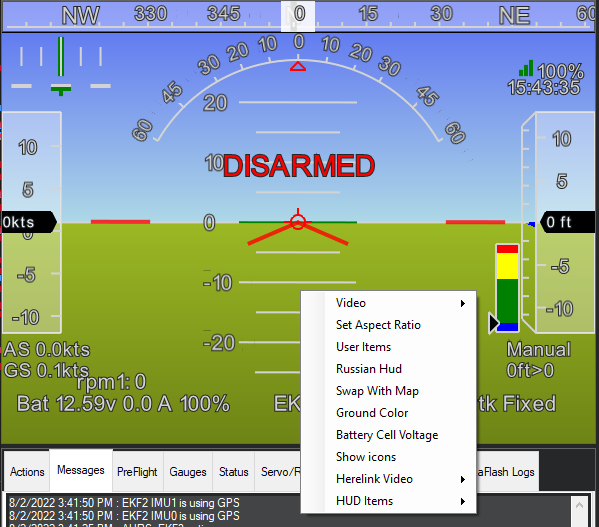The height and width of the screenshot is (527, 599).
Task: Click the green vertical bar on the indicator
Action: [x=61, y=57]
